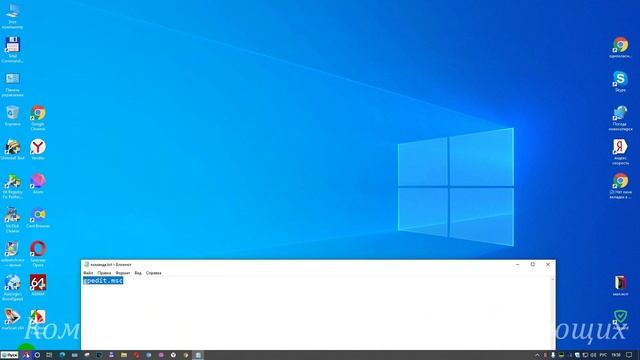The height and width of the screenshot is (360, 640).
Task: Open notification center icon
Action: (629, 355)
